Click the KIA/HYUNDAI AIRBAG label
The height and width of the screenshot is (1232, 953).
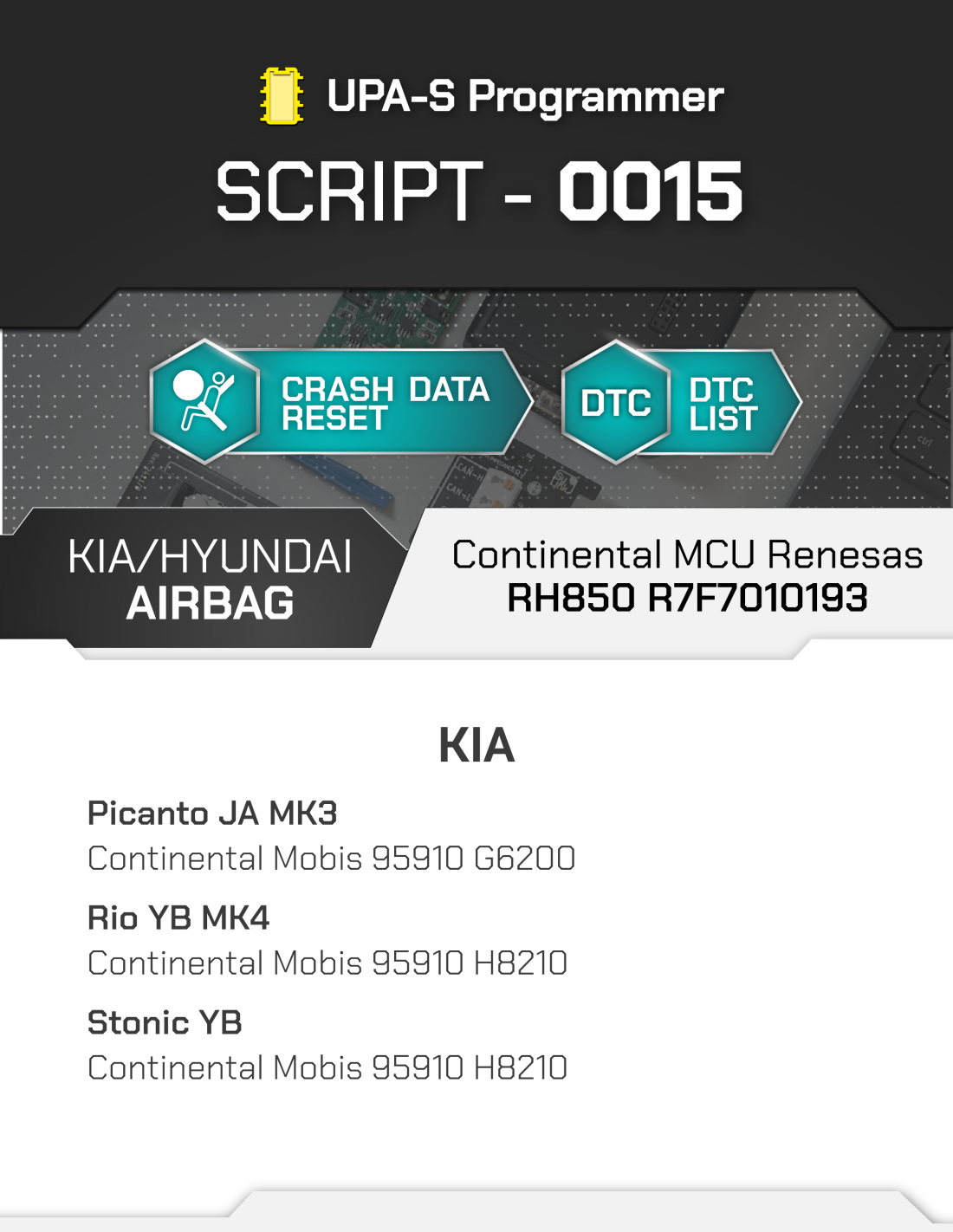[210, 580]
